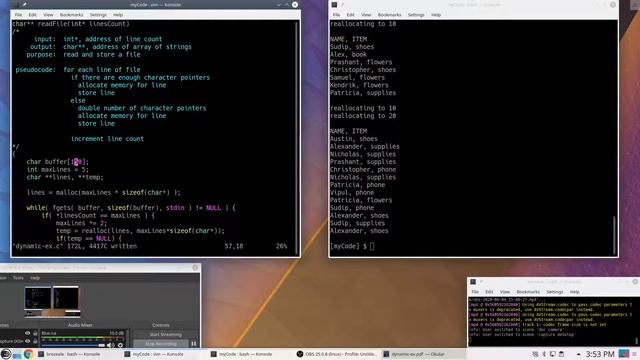
Task: Click Stop Recording in OBS
Action: 161,344
